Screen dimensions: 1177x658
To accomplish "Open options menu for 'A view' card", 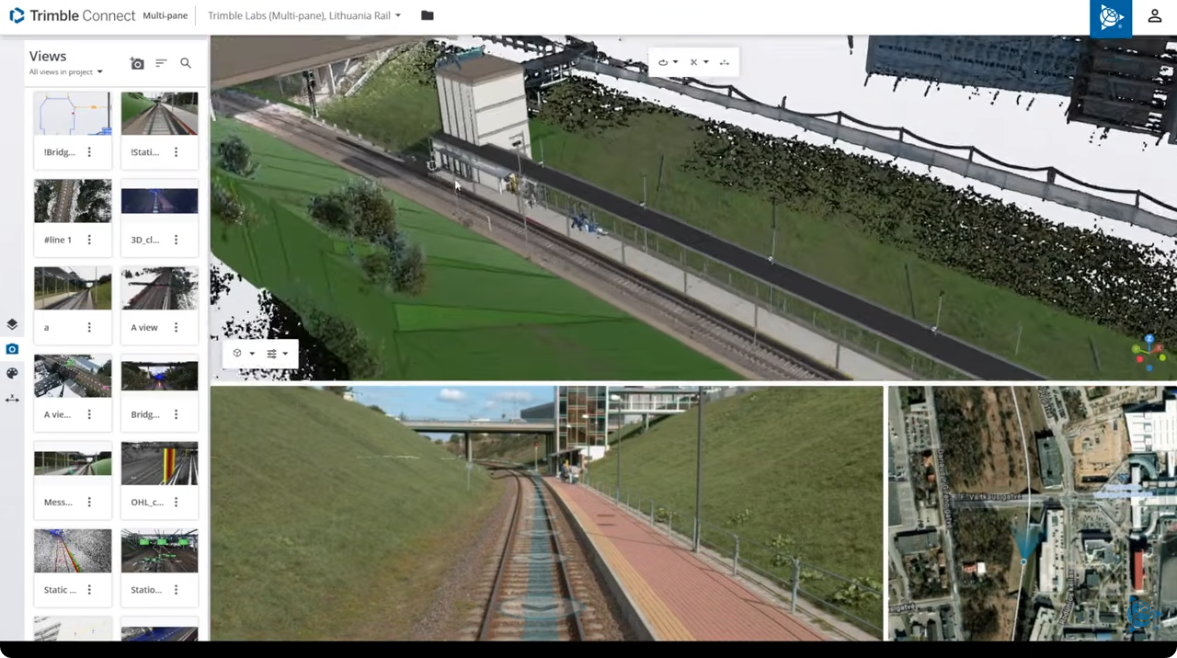I will click(176, 327).
